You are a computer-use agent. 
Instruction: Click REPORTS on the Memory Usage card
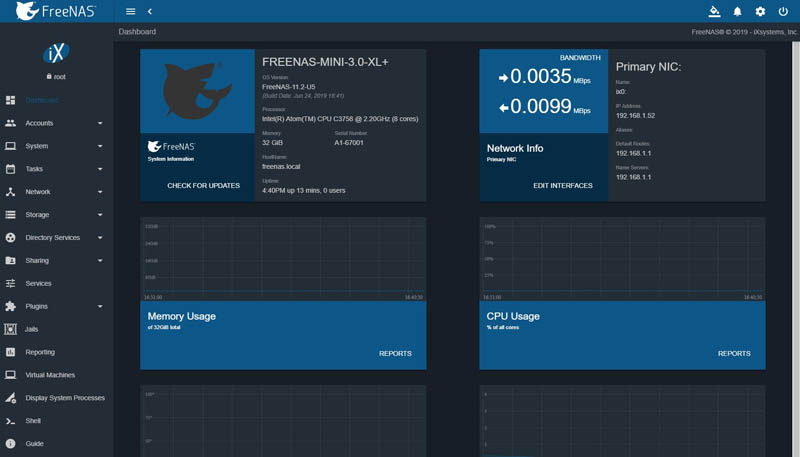pos(395,353)
